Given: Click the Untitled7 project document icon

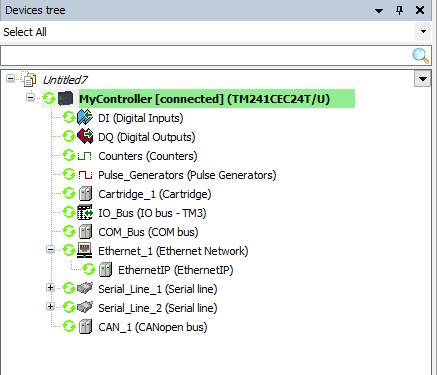Looking at the screenshot, I should point(29,79).
